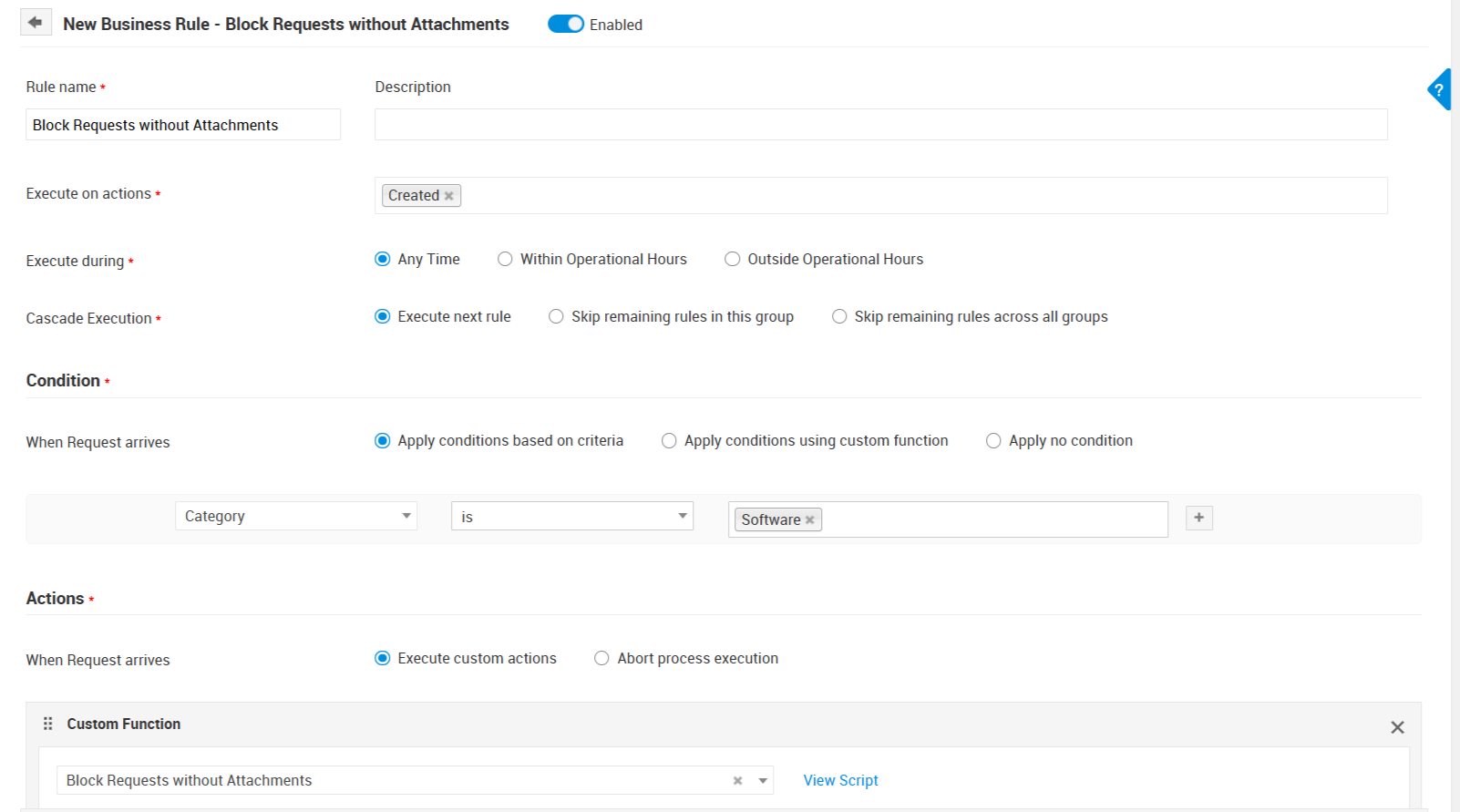Choose Skip remaining rules in this group
This screenshot has width=1460, height=812.
tap(556, 317)
